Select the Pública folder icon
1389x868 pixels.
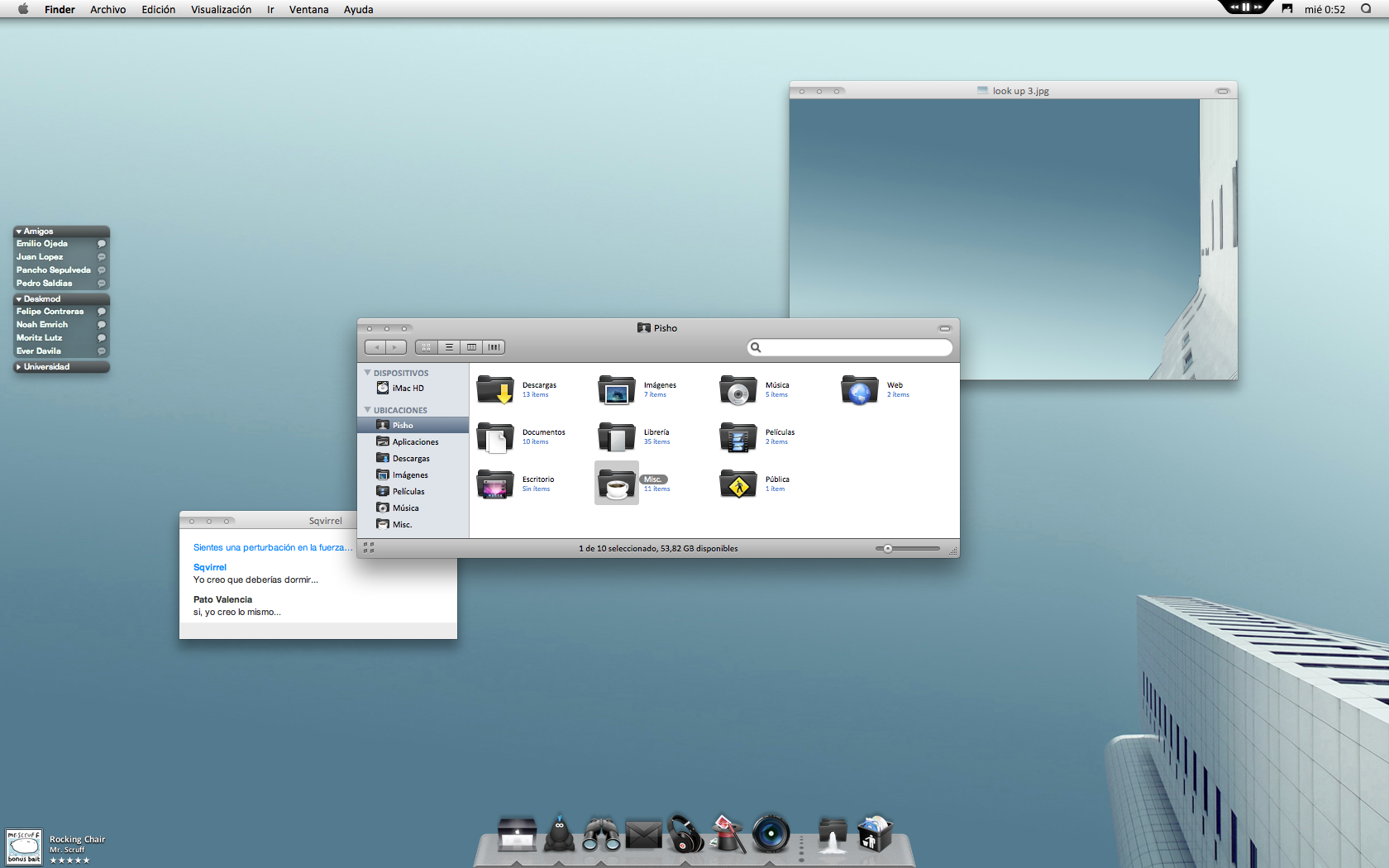(738, 484)
